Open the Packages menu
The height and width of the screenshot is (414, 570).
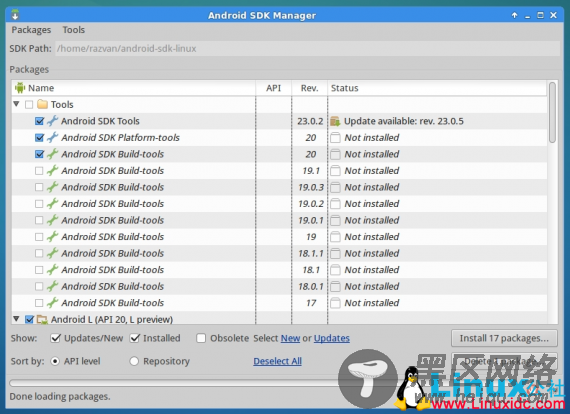click(31, 30)
